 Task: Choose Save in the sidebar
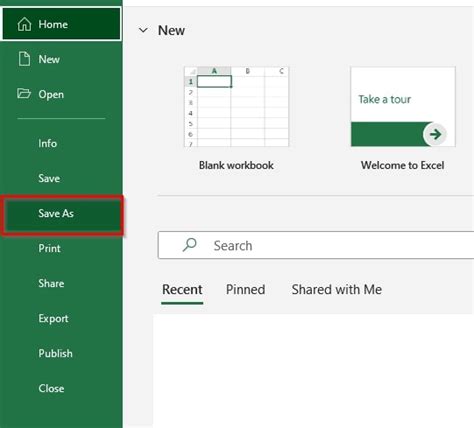pos(49,178)
